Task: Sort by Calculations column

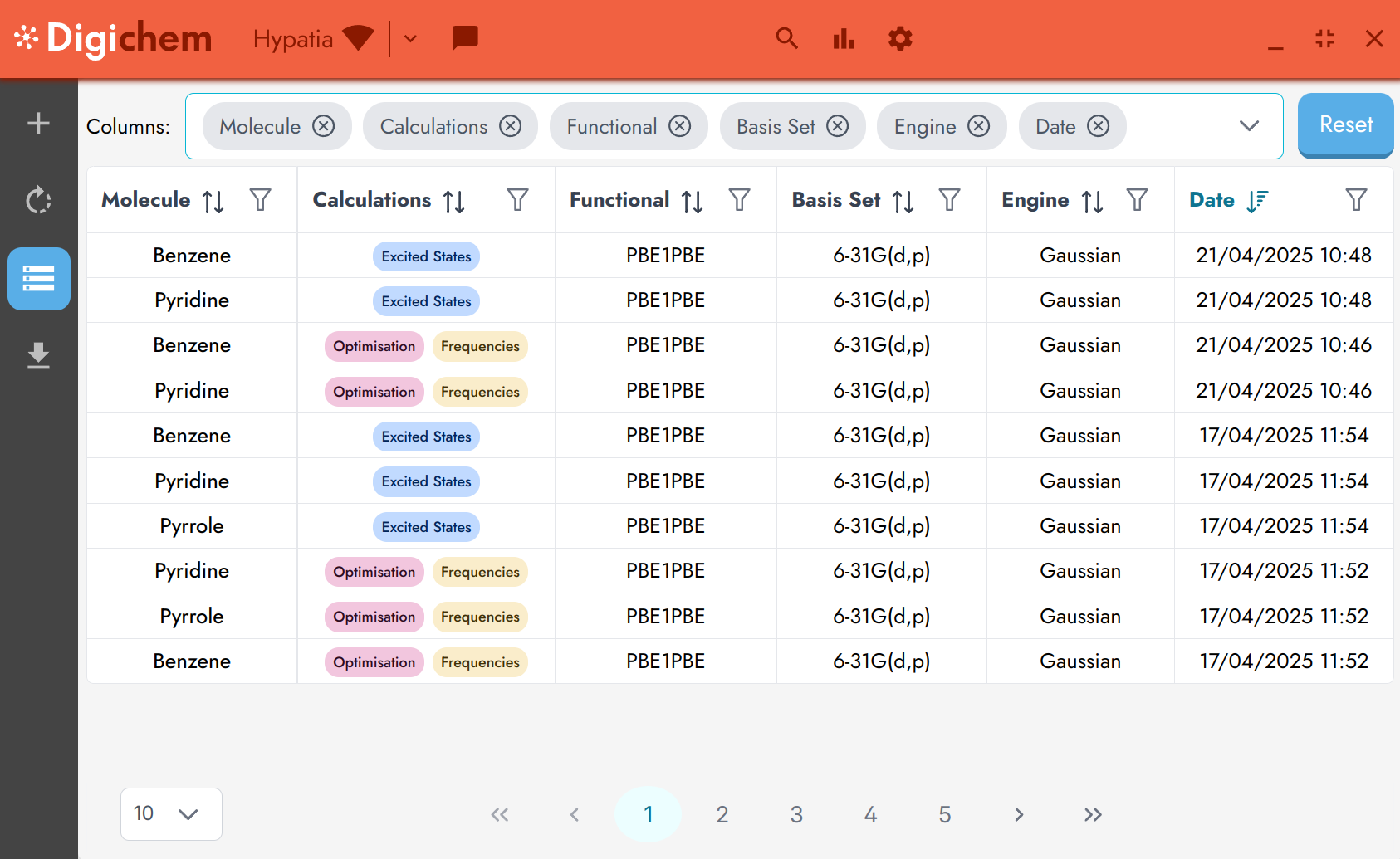Action: [x=454, y=201]
